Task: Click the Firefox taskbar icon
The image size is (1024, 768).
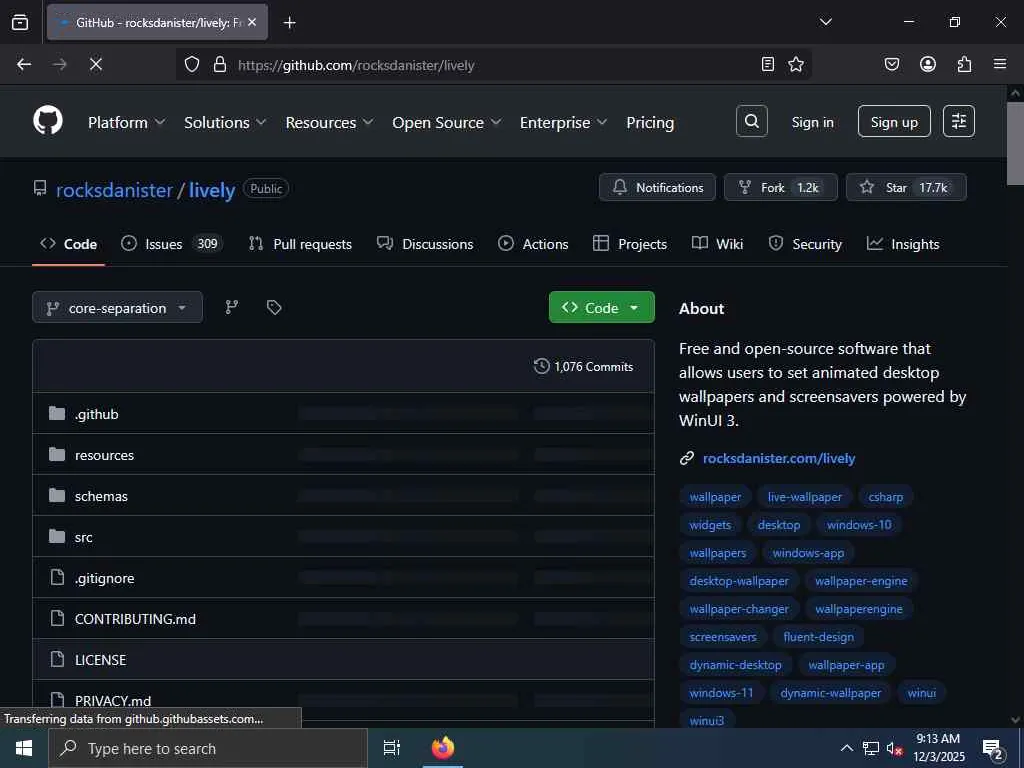Action: pos(443,748)
